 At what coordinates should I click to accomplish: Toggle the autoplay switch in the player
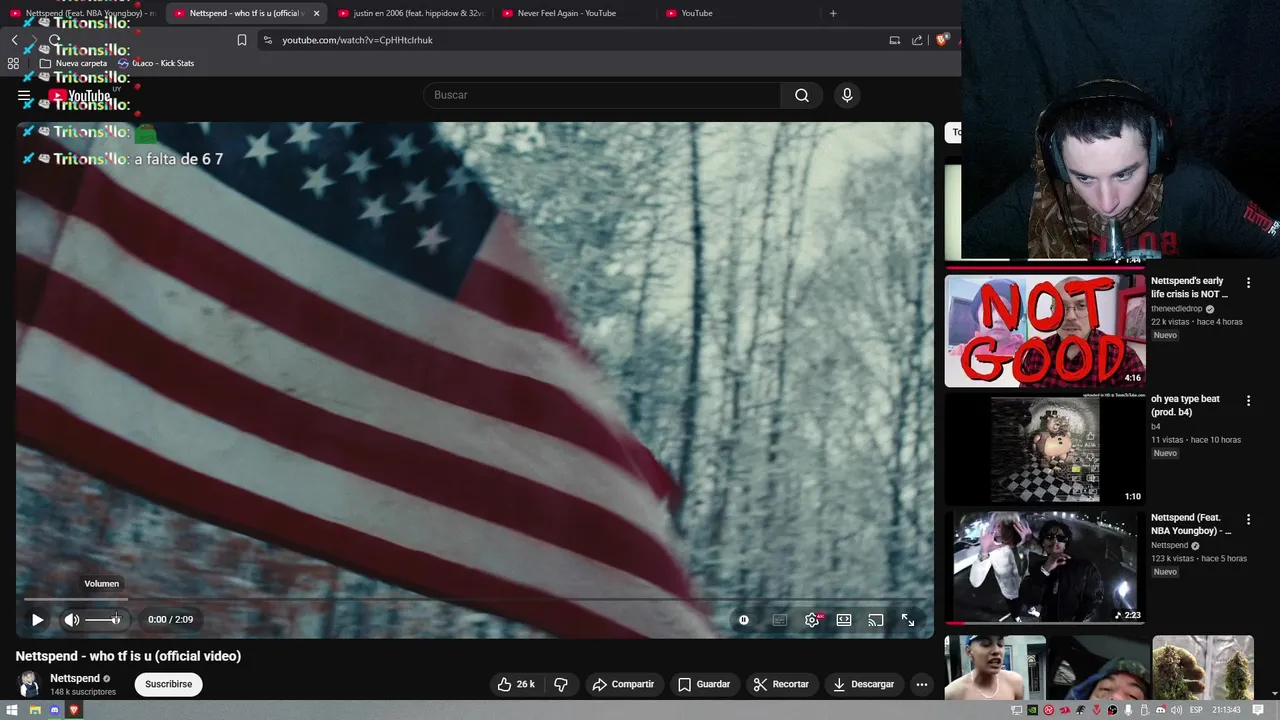point(744,620)
